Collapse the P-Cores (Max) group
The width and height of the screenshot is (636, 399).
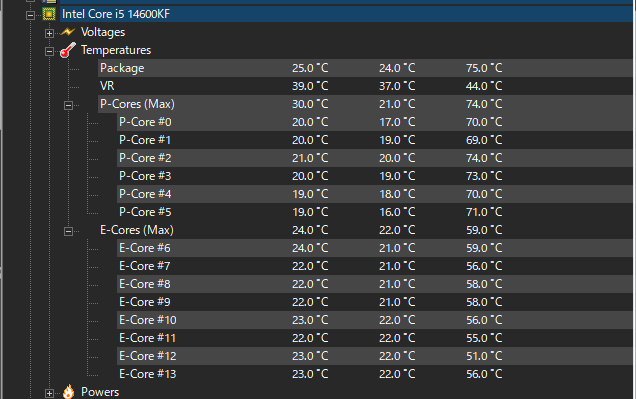68,105
